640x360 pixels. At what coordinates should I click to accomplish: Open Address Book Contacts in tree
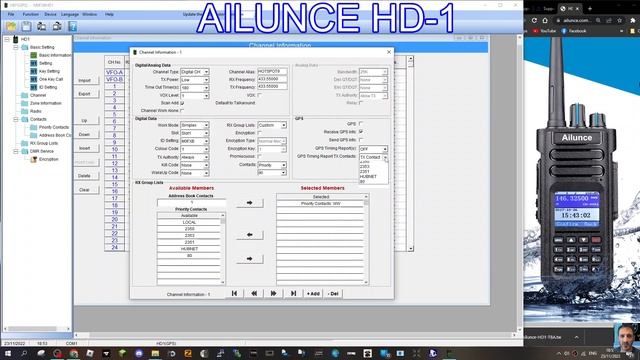coord(55,135)
